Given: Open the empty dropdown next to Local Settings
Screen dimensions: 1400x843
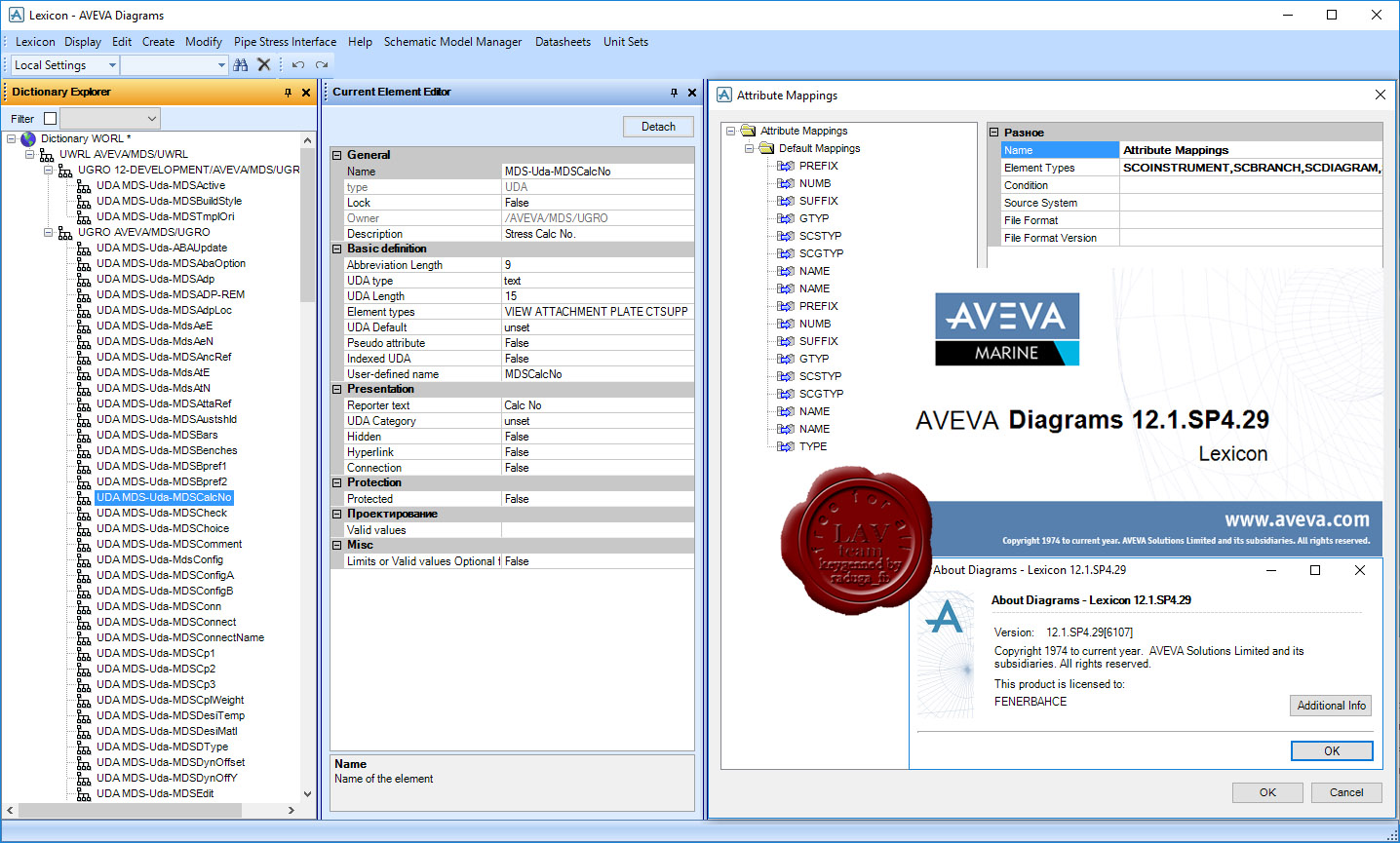Looking at the screenshot, I should (x=222, y=65).
